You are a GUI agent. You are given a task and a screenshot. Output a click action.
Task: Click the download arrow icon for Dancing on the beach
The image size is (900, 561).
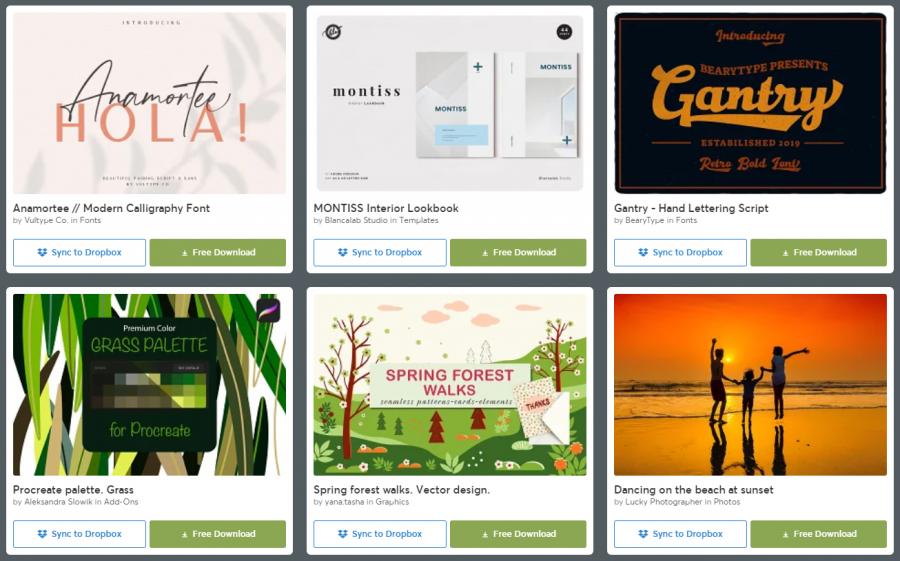pyautogui.click(x=785, y=535)
